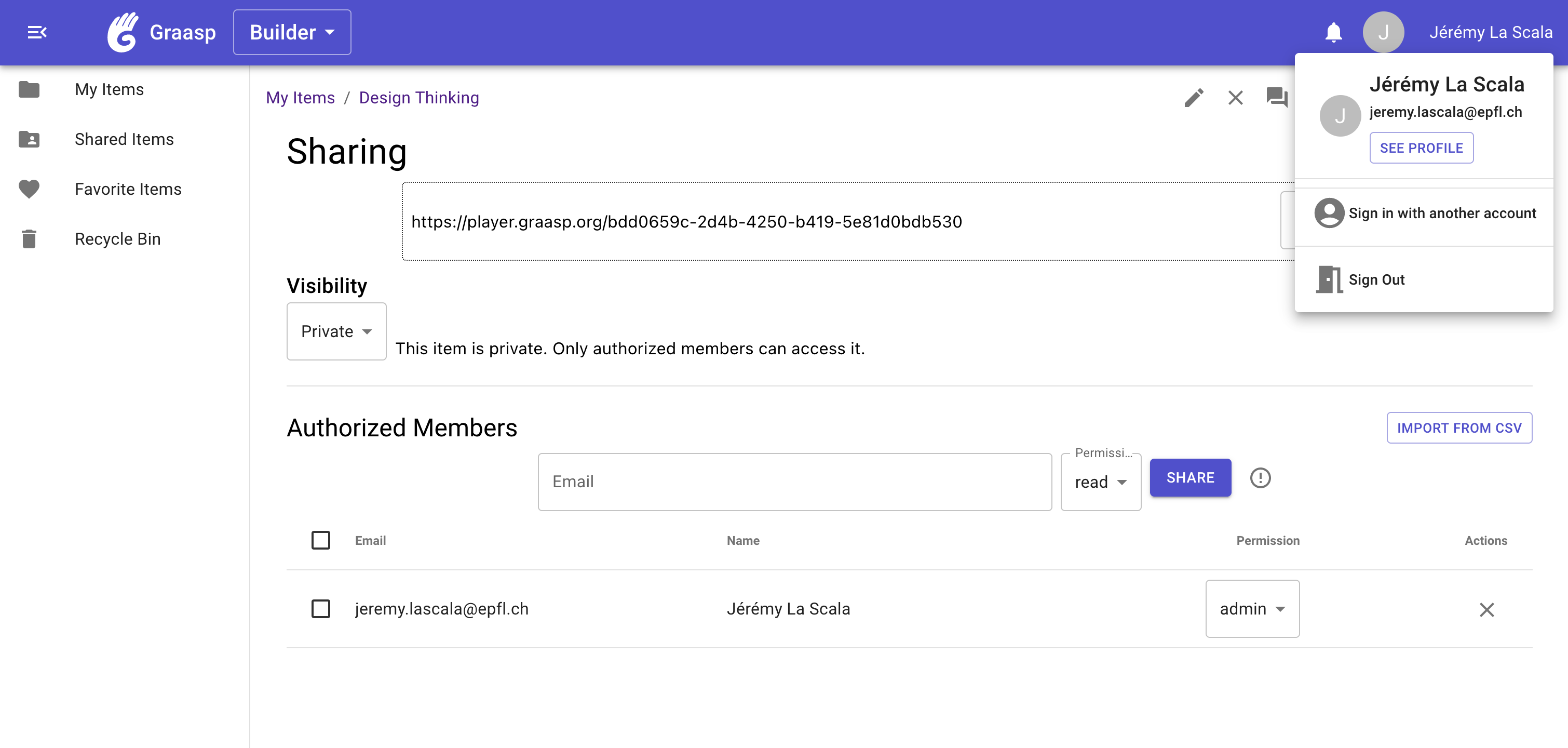Viewport: 1568px width, 748px height.
Task: Check the select-all members checkbox
Action: 321,540
